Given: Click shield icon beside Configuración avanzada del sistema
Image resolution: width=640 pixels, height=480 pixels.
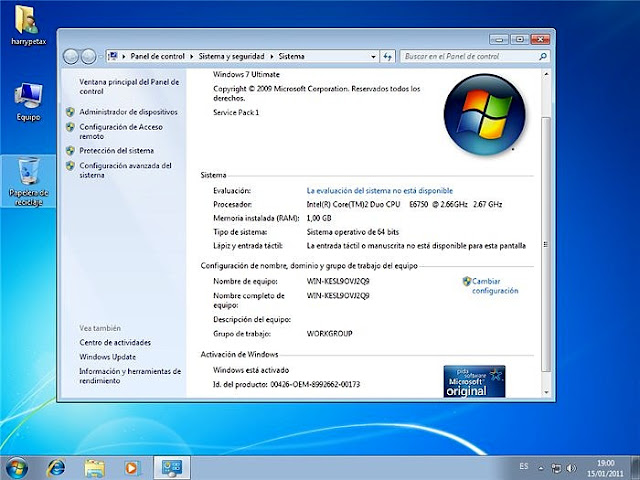Looking at the screenshot, I should coord(70,166).
